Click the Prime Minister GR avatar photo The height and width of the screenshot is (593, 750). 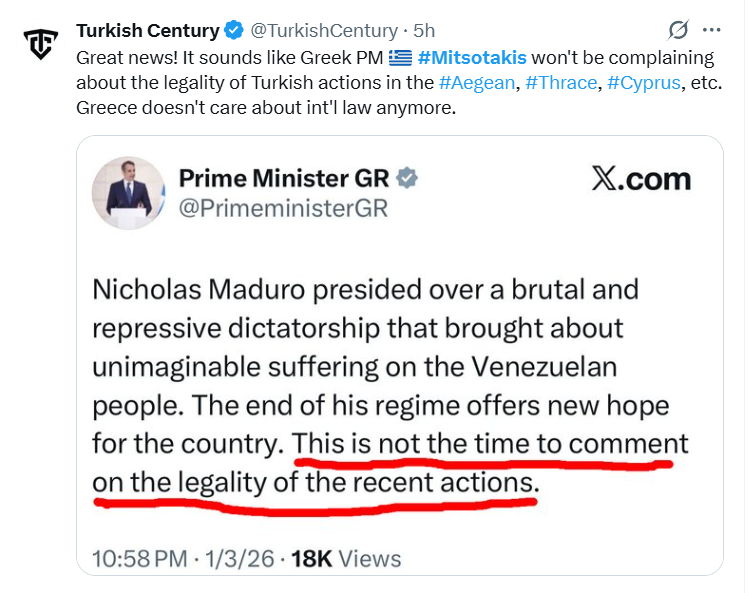[x=128, y=193]
